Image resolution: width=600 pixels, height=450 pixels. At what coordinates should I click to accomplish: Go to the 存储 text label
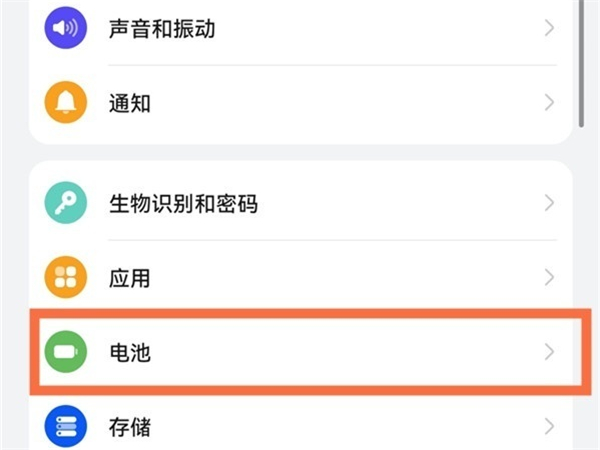tap(130, 427)
